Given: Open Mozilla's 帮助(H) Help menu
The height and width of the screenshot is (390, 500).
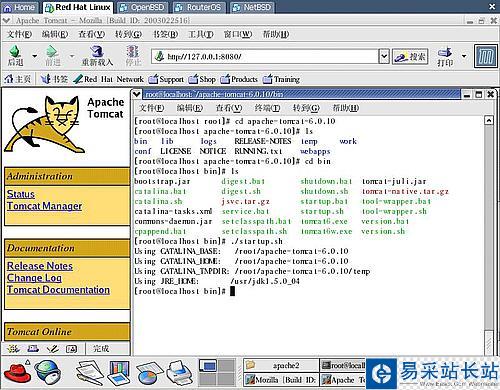Looking at the screenshot, I should [276, 34].
